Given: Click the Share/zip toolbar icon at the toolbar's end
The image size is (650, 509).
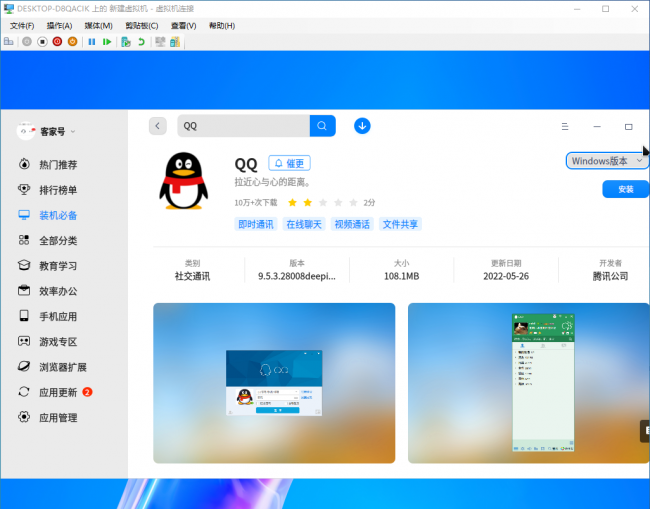Looking at the screenshot, I should click(175, 41).
